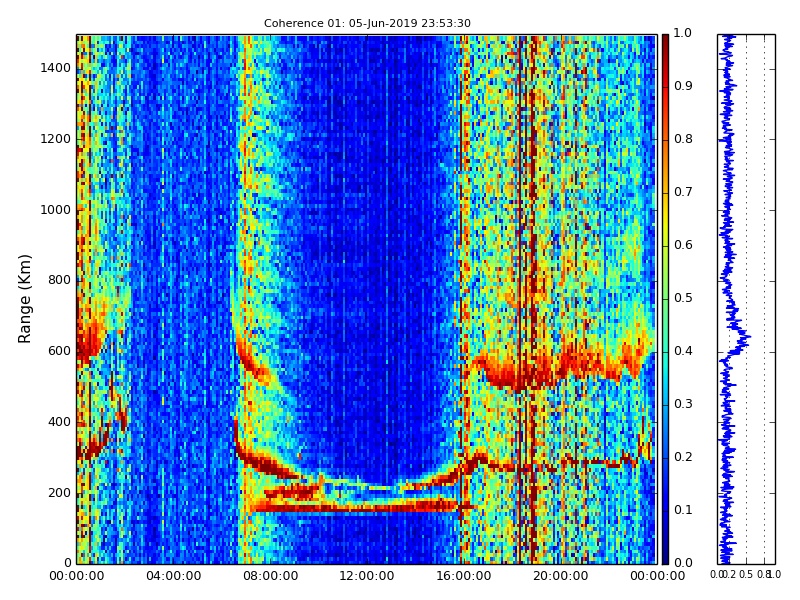The image size is (800, 600).
Task: Click the colorbar 0.9 label
Action: point(683,86)
